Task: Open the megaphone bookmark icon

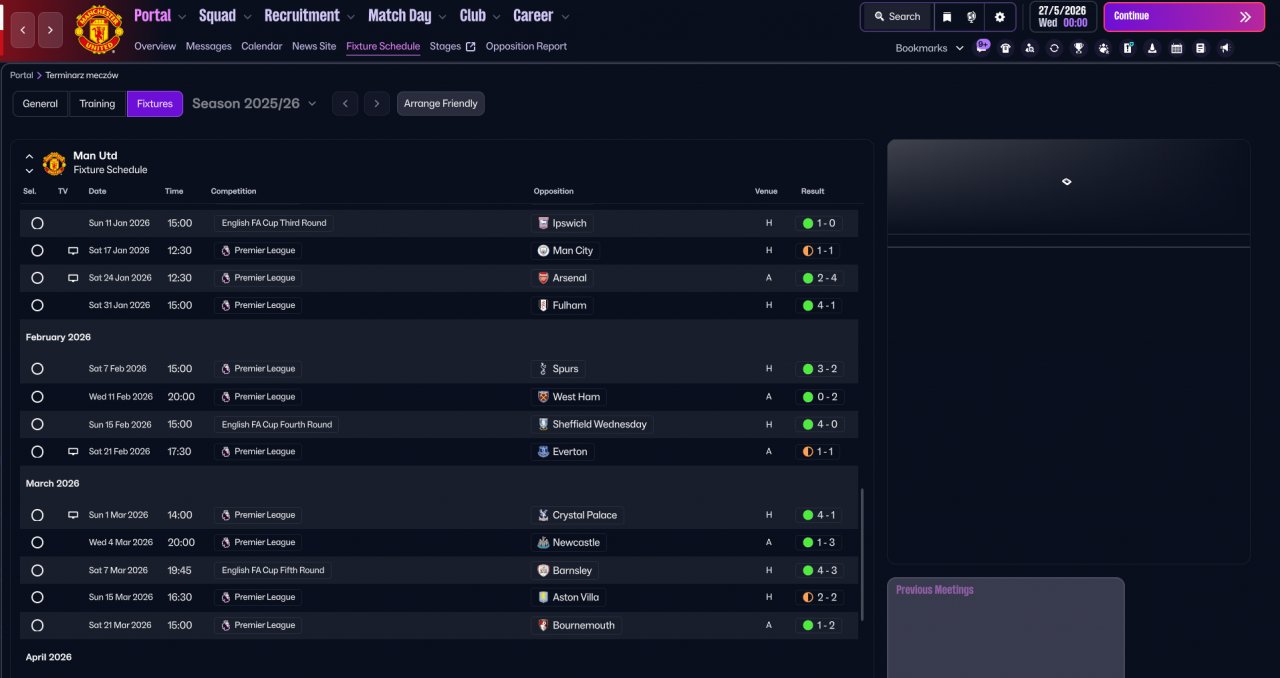Action: (1225, 48)
